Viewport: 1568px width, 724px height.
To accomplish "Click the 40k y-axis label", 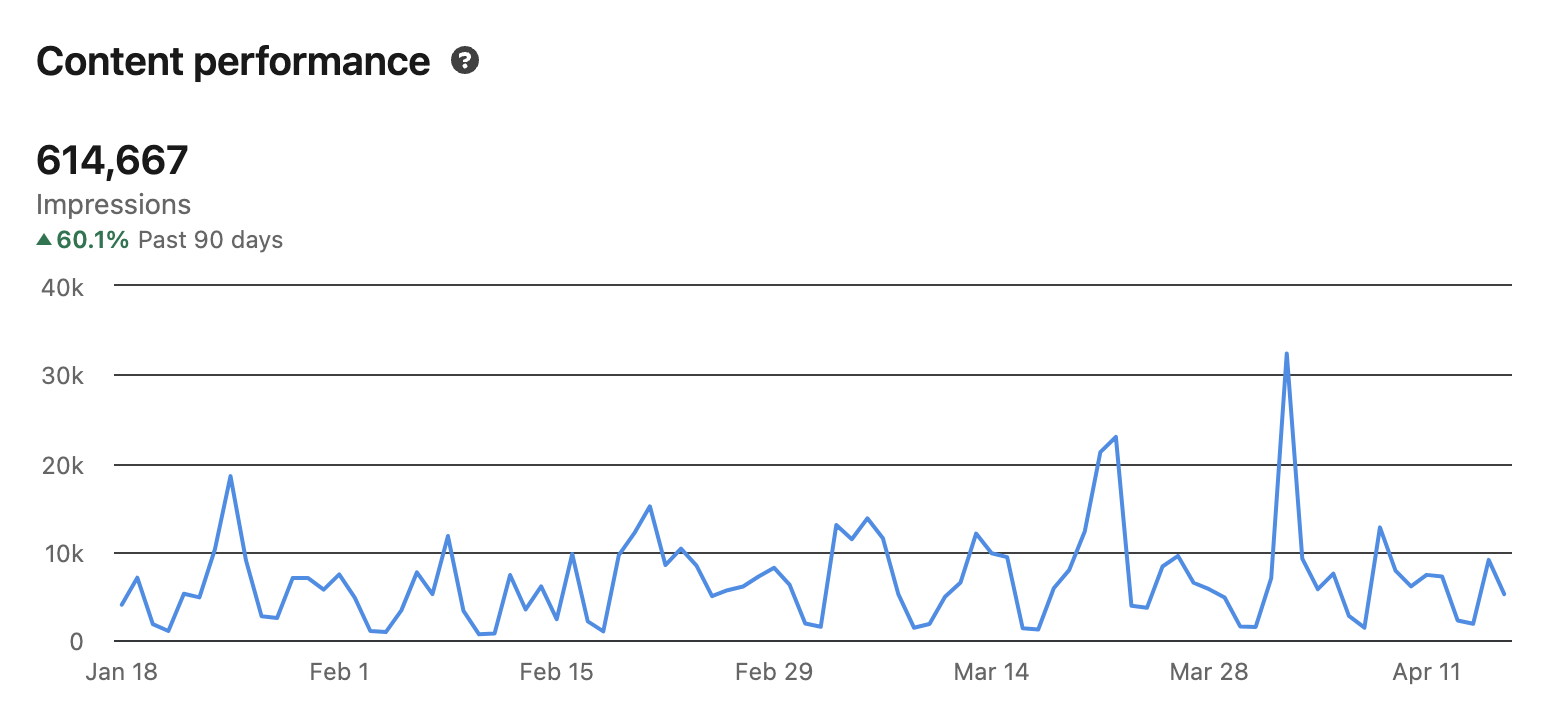I will click(x=63, y=287).
